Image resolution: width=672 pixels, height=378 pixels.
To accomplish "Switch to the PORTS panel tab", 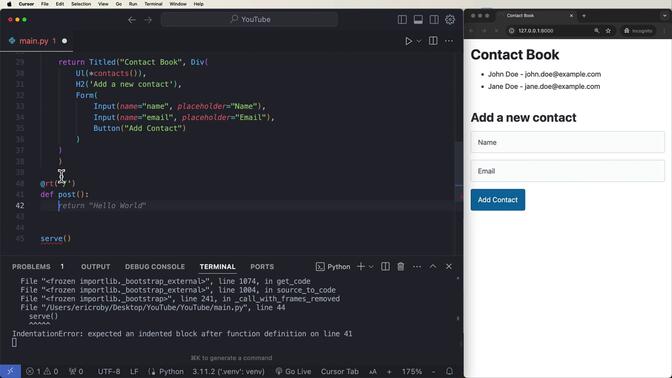I will [262, 267].
